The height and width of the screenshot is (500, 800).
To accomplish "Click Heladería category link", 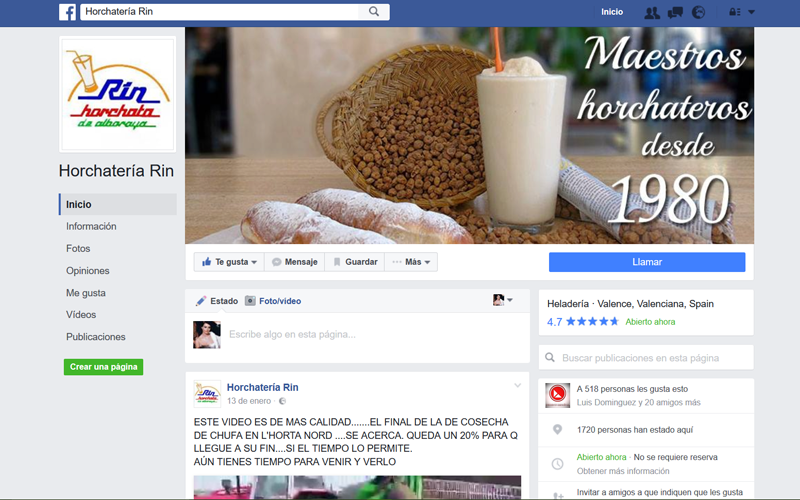I will point(568,304).
